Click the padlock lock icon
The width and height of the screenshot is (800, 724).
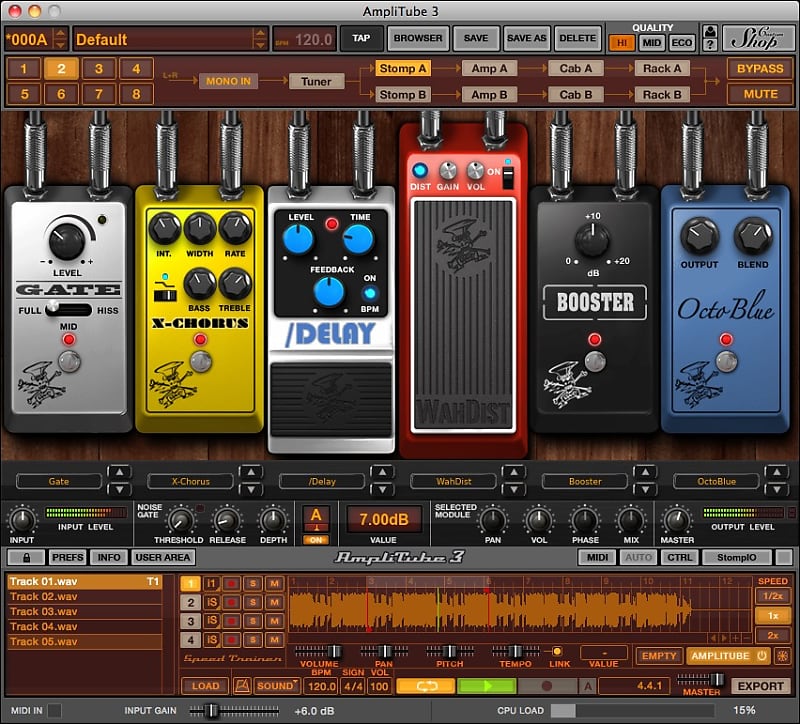coord(26,557)
